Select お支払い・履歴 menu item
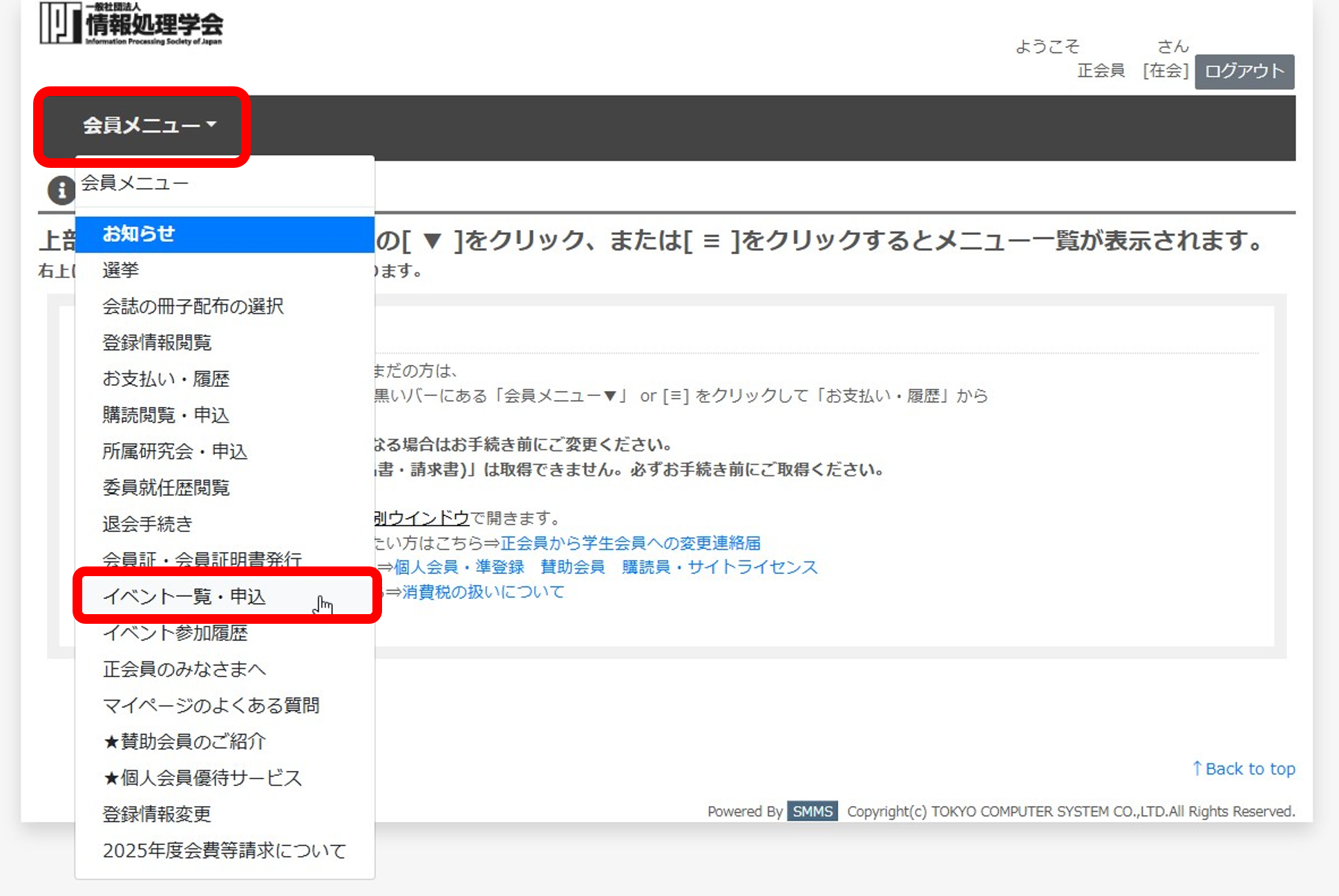 click(x=166, y=379)
